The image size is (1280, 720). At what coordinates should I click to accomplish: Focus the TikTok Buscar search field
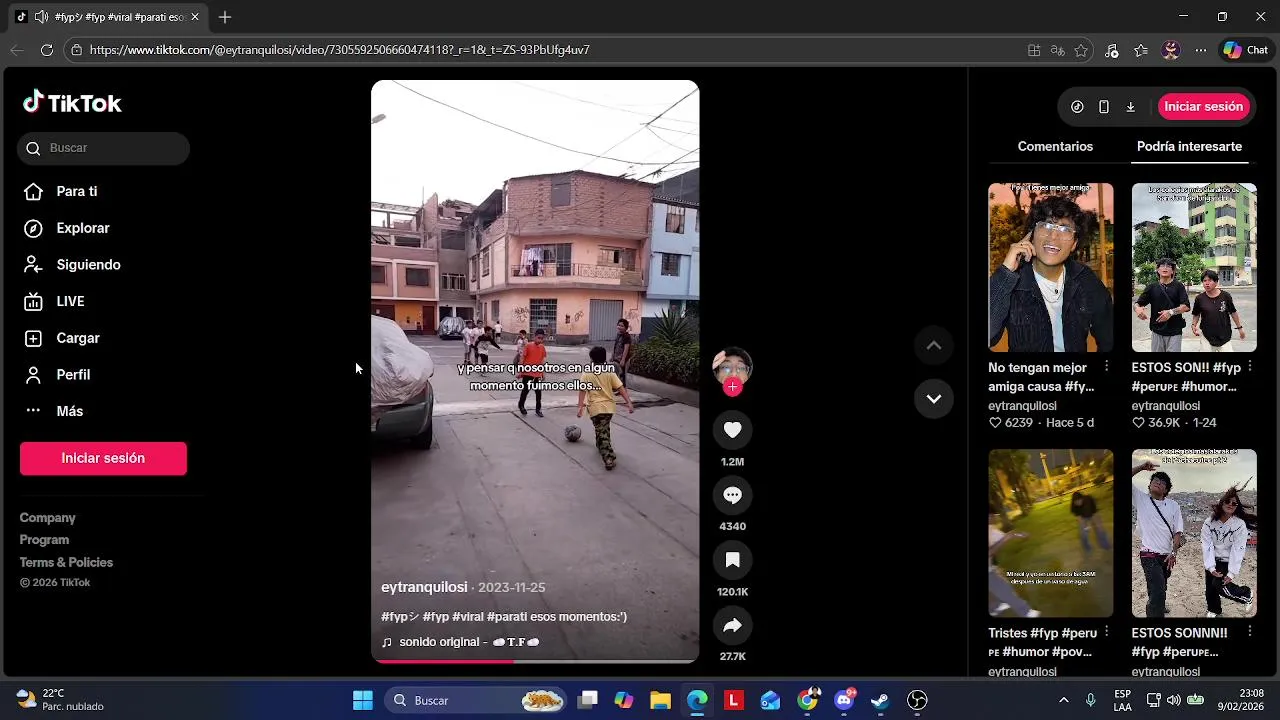pos(103,148)
